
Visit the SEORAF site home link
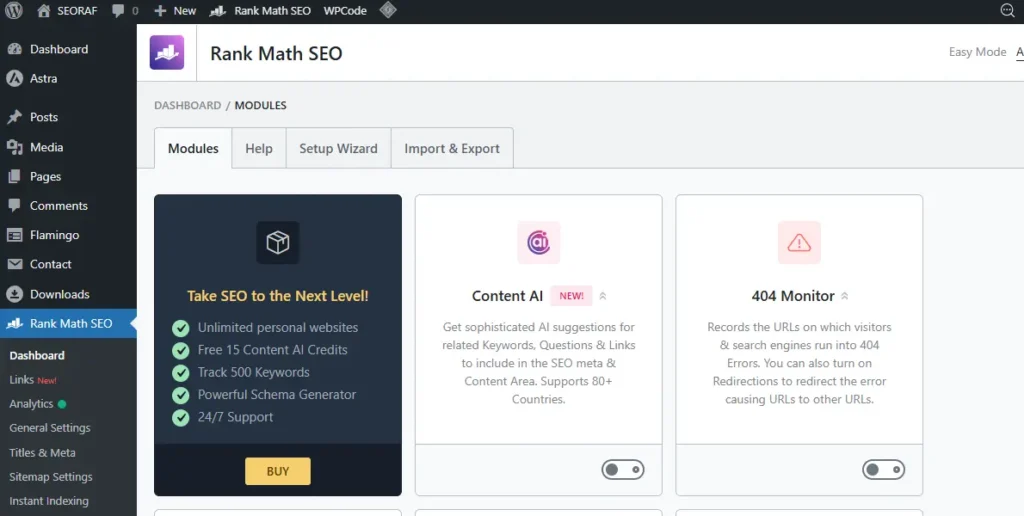click(x=67, y=10)
